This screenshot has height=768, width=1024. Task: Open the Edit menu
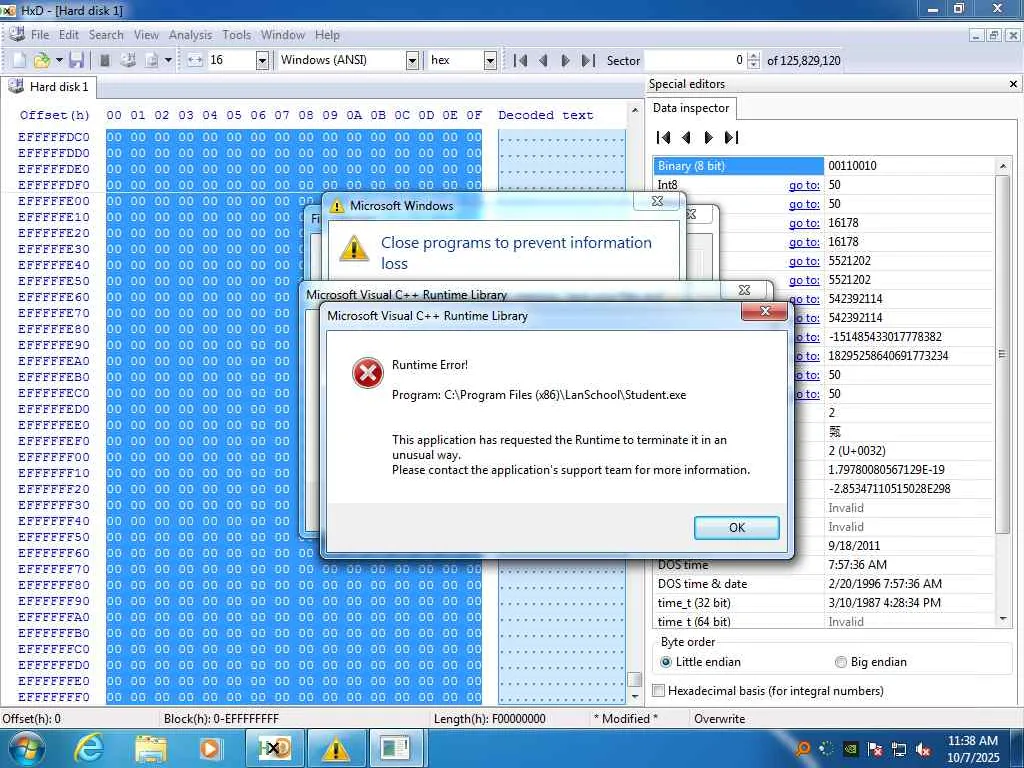click(69, 35)
